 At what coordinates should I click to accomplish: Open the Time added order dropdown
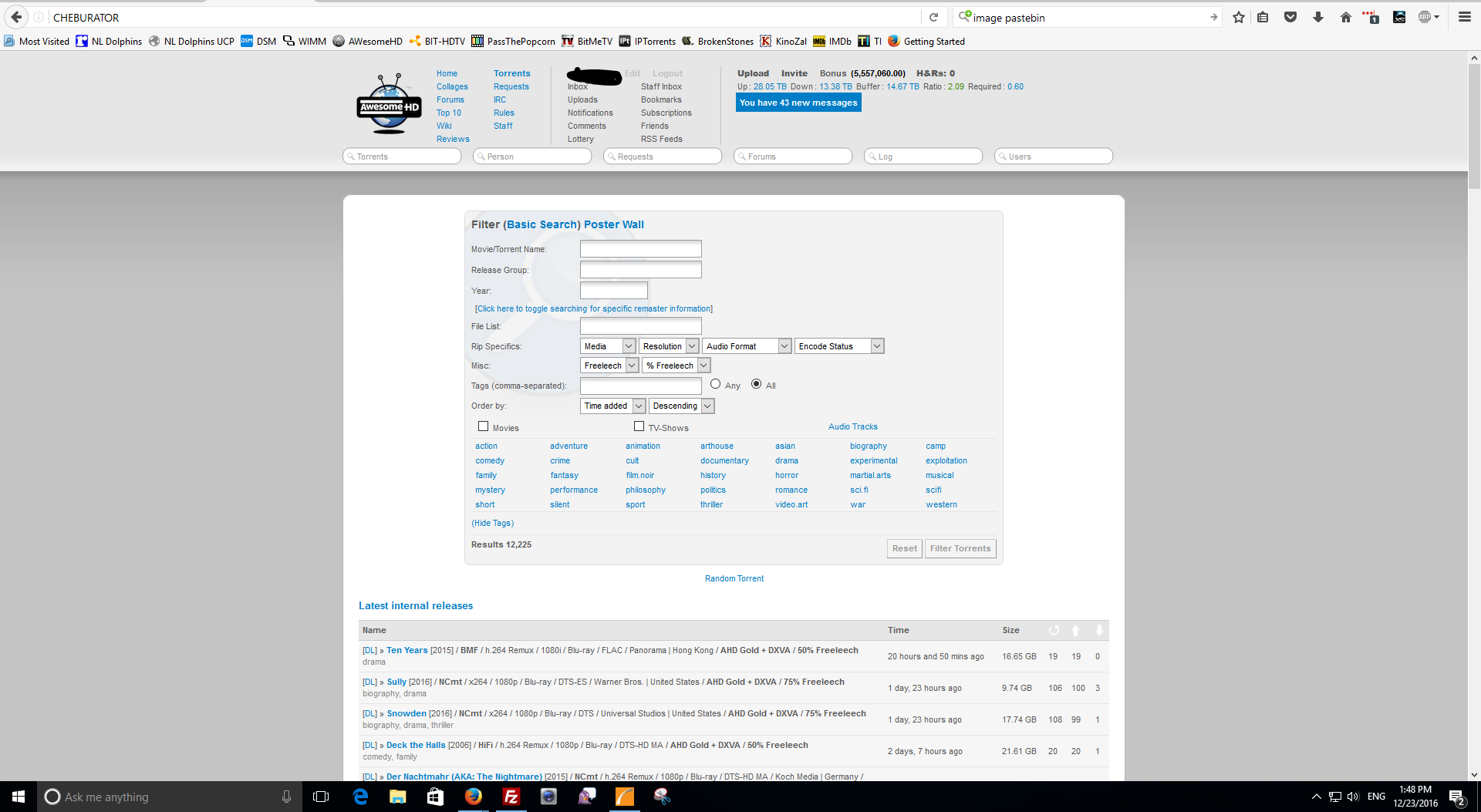[612, 406]
